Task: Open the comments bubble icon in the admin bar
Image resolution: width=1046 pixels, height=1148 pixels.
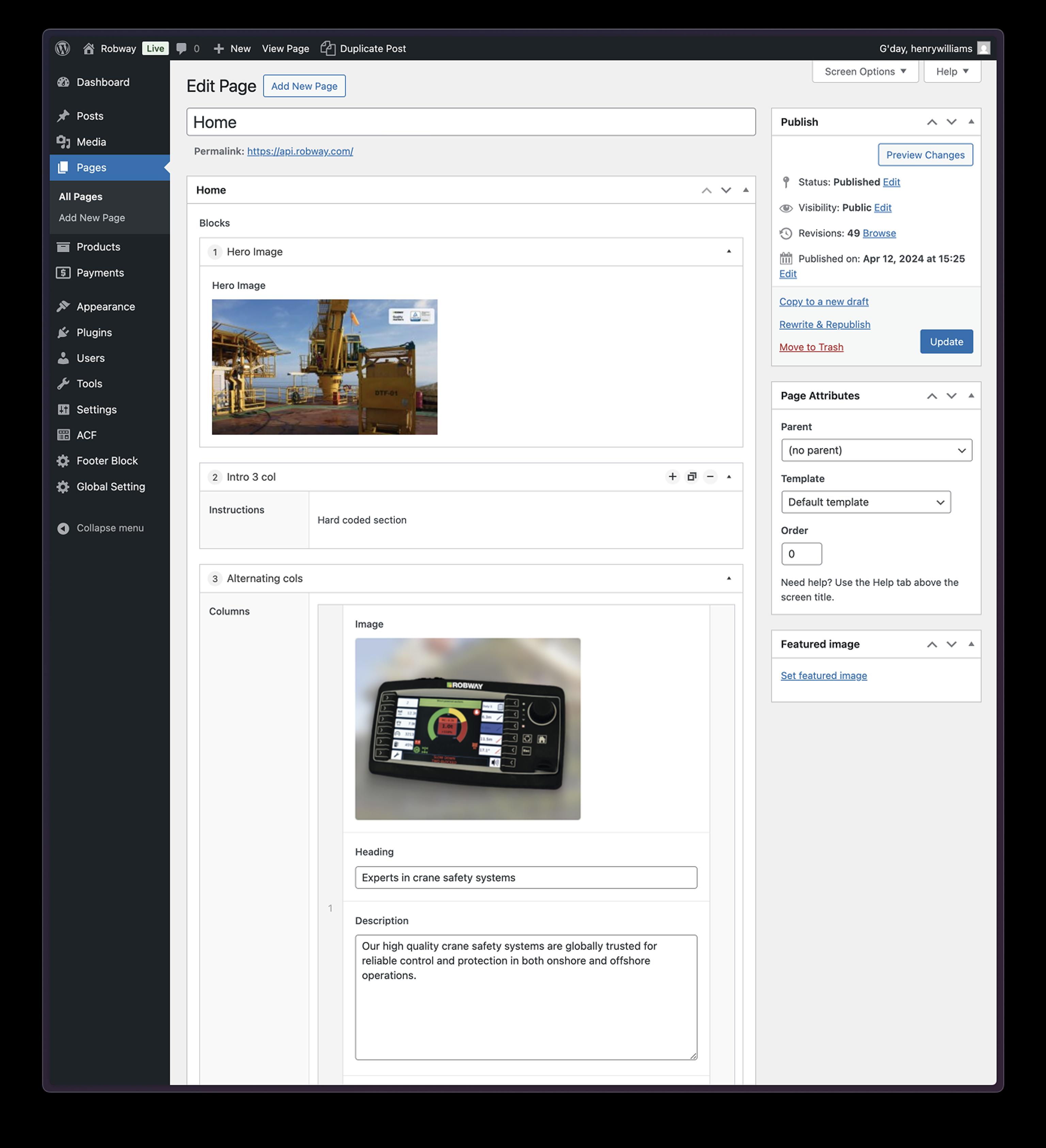Action: coord(181,48)
